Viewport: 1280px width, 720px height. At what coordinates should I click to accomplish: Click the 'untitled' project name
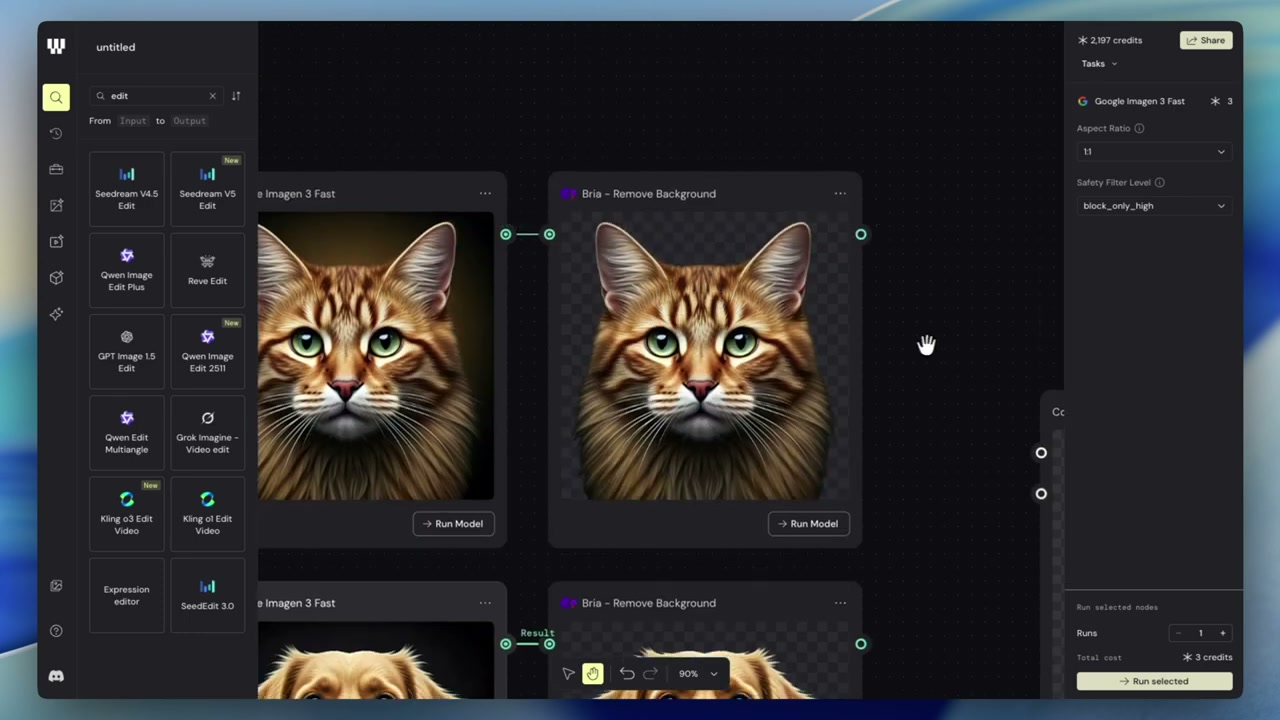[116, 47]
